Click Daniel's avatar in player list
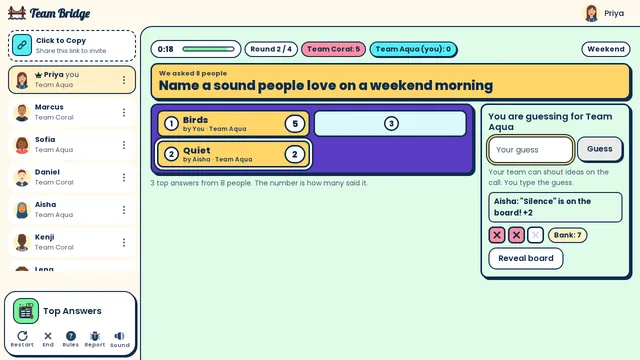 click(x=22, y=178)
